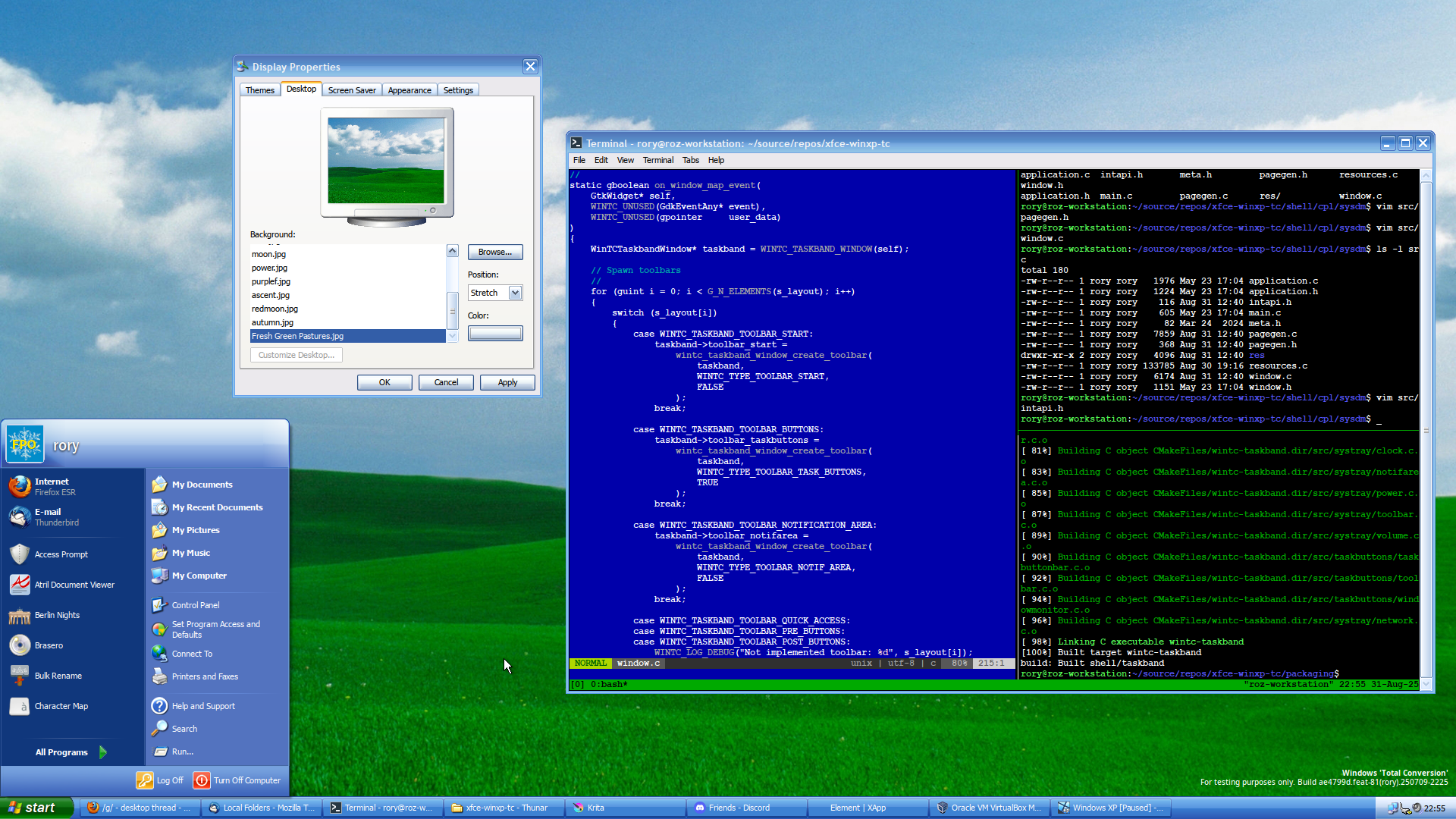Open Control Panel
1456x819 pixels.
[x=217, y=605]
